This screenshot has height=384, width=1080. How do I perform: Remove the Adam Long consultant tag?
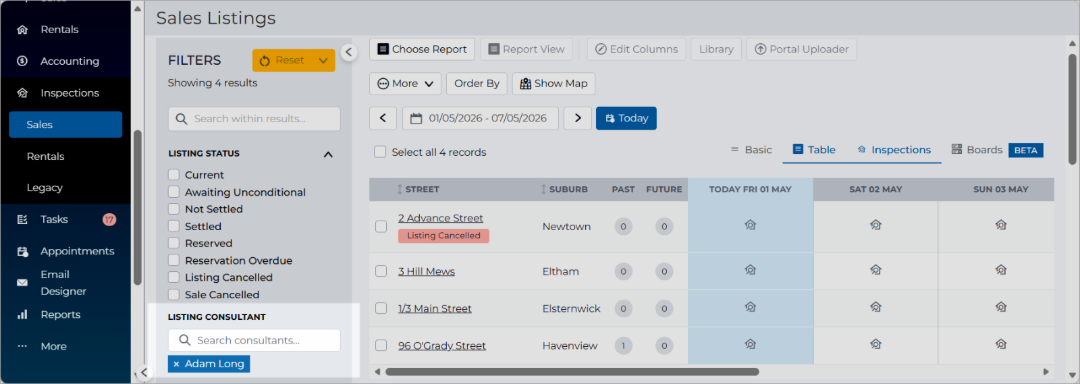click(x=176, y=364)
